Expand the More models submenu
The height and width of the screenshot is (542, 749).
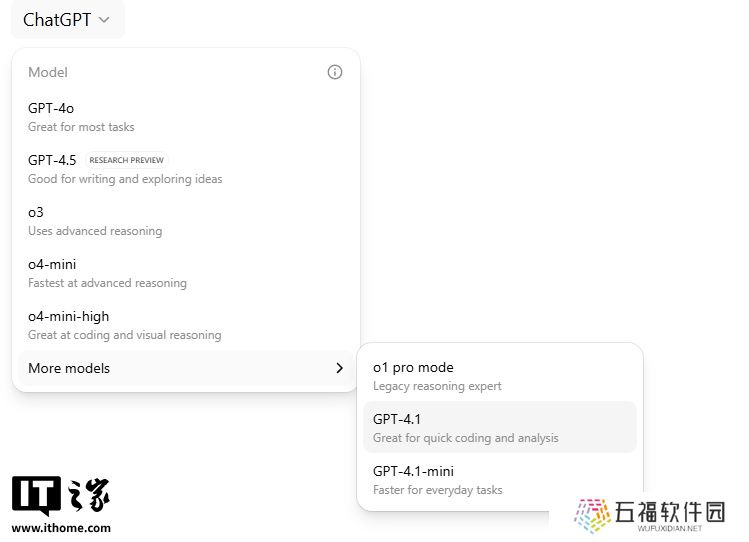tap(186, 368)
